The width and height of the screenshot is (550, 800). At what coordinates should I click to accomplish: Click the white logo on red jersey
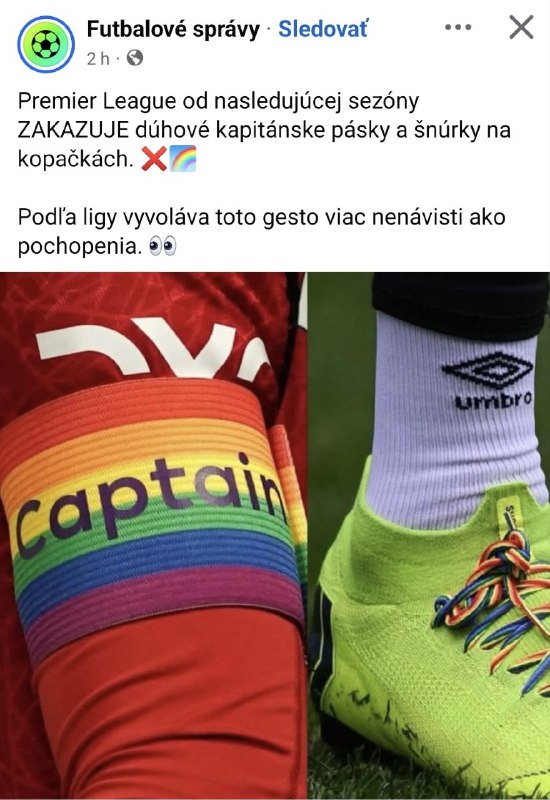click(x=153, y=347)
